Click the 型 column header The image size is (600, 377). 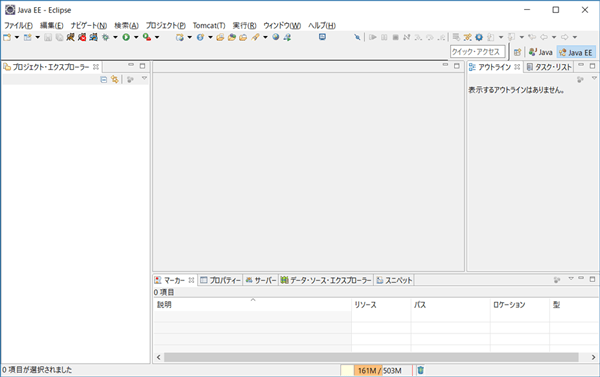click(574, 305)
